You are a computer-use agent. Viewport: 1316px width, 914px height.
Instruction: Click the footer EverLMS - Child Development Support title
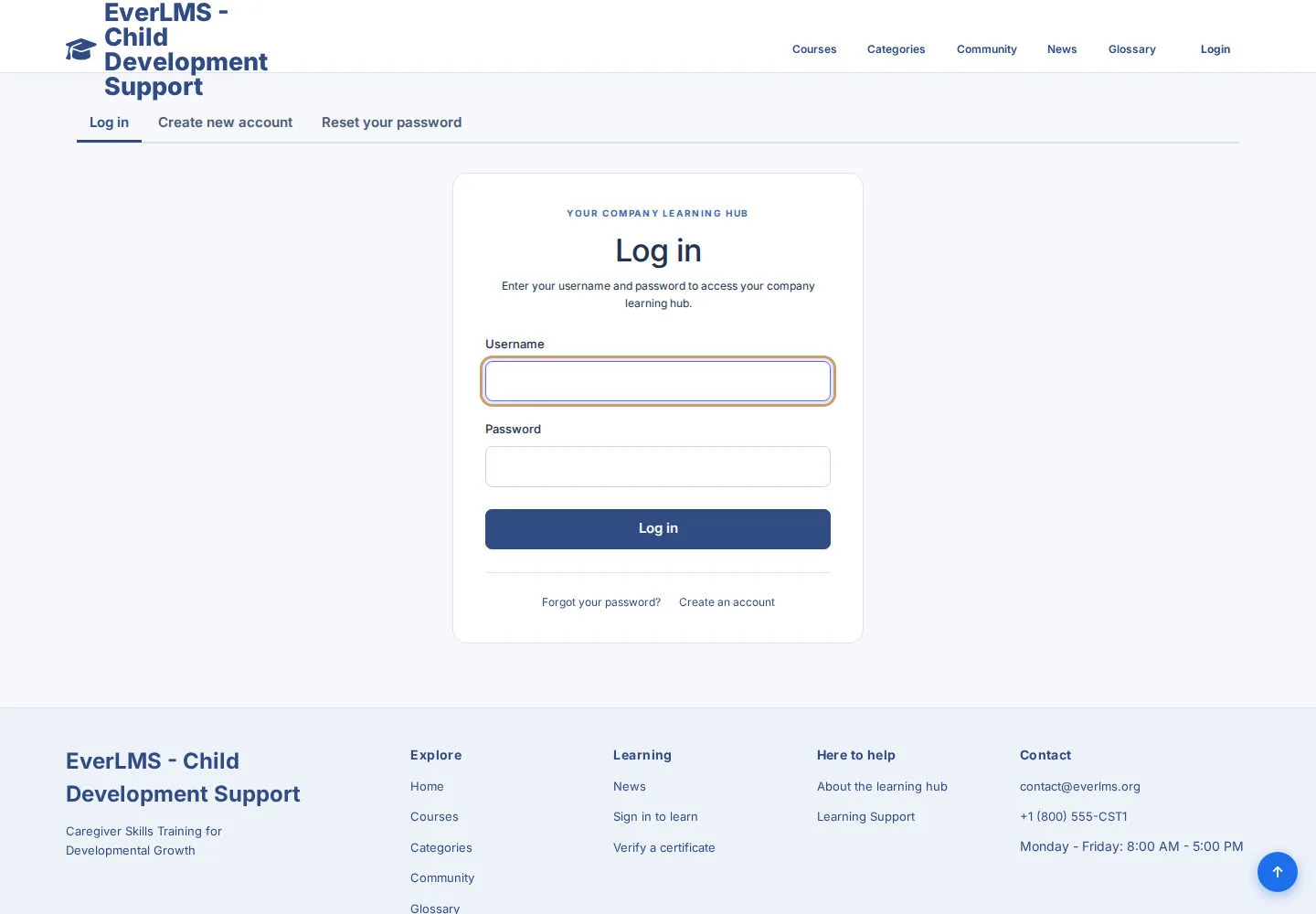click(183, 778)
